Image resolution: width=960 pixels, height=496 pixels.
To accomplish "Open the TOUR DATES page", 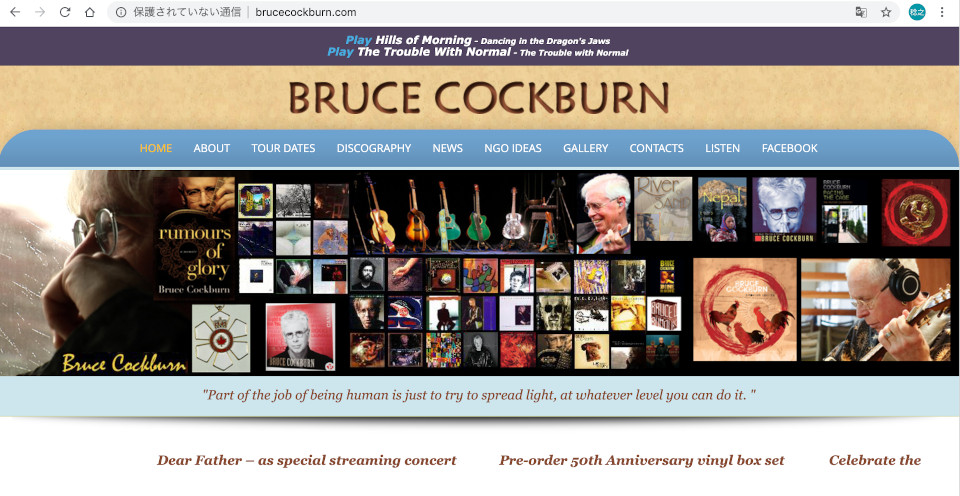I will click(283, 148).
